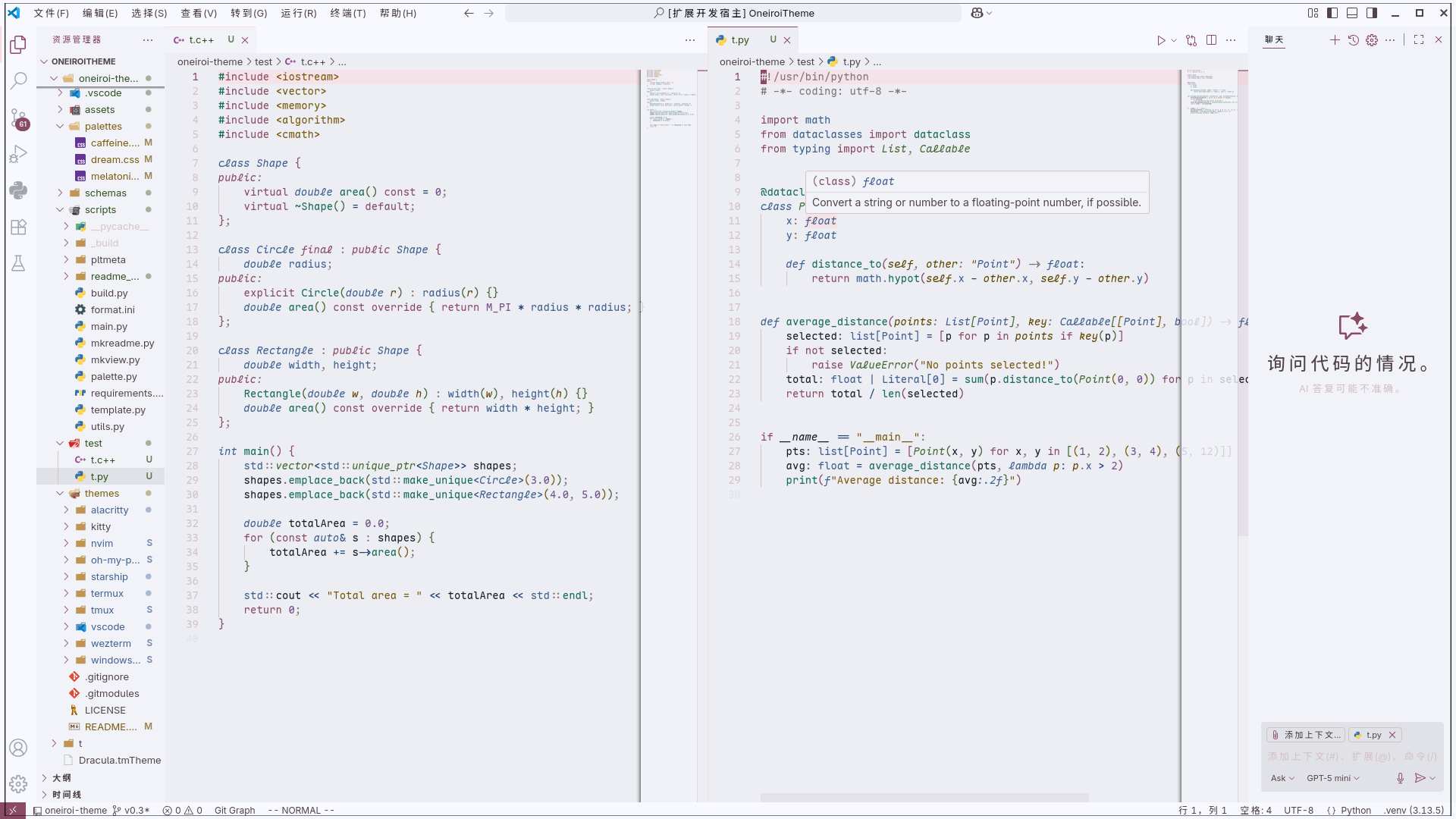Open the Testing flask view
Viewport: 1456px width, 819px height.
click(x=18, y=263)
